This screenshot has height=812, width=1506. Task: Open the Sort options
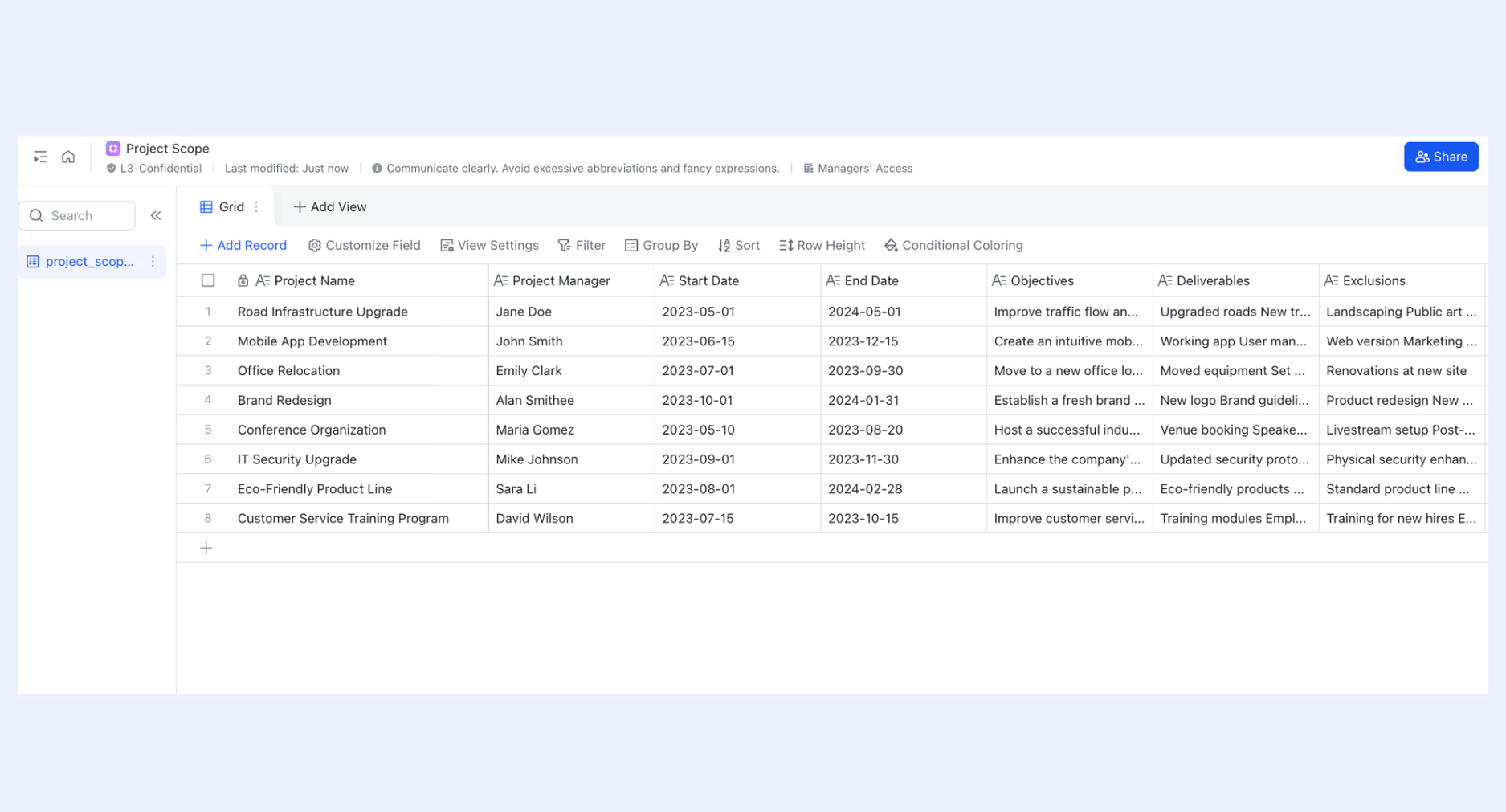point(739,245)
